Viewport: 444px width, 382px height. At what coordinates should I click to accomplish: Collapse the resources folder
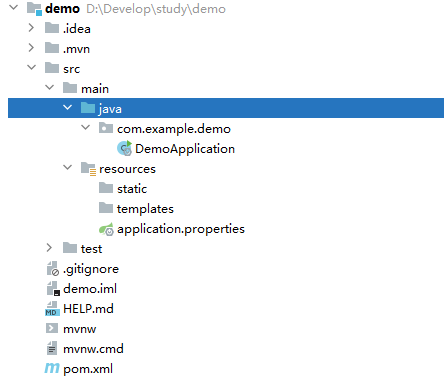(x=68, y=167)
